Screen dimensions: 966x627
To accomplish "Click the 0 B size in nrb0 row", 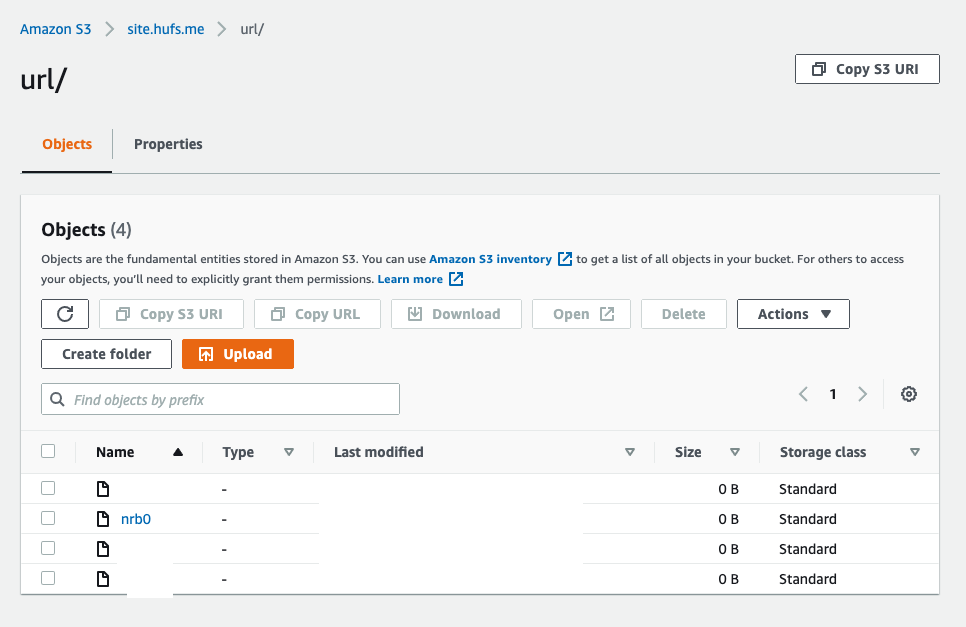I will (x=728, y=519).
